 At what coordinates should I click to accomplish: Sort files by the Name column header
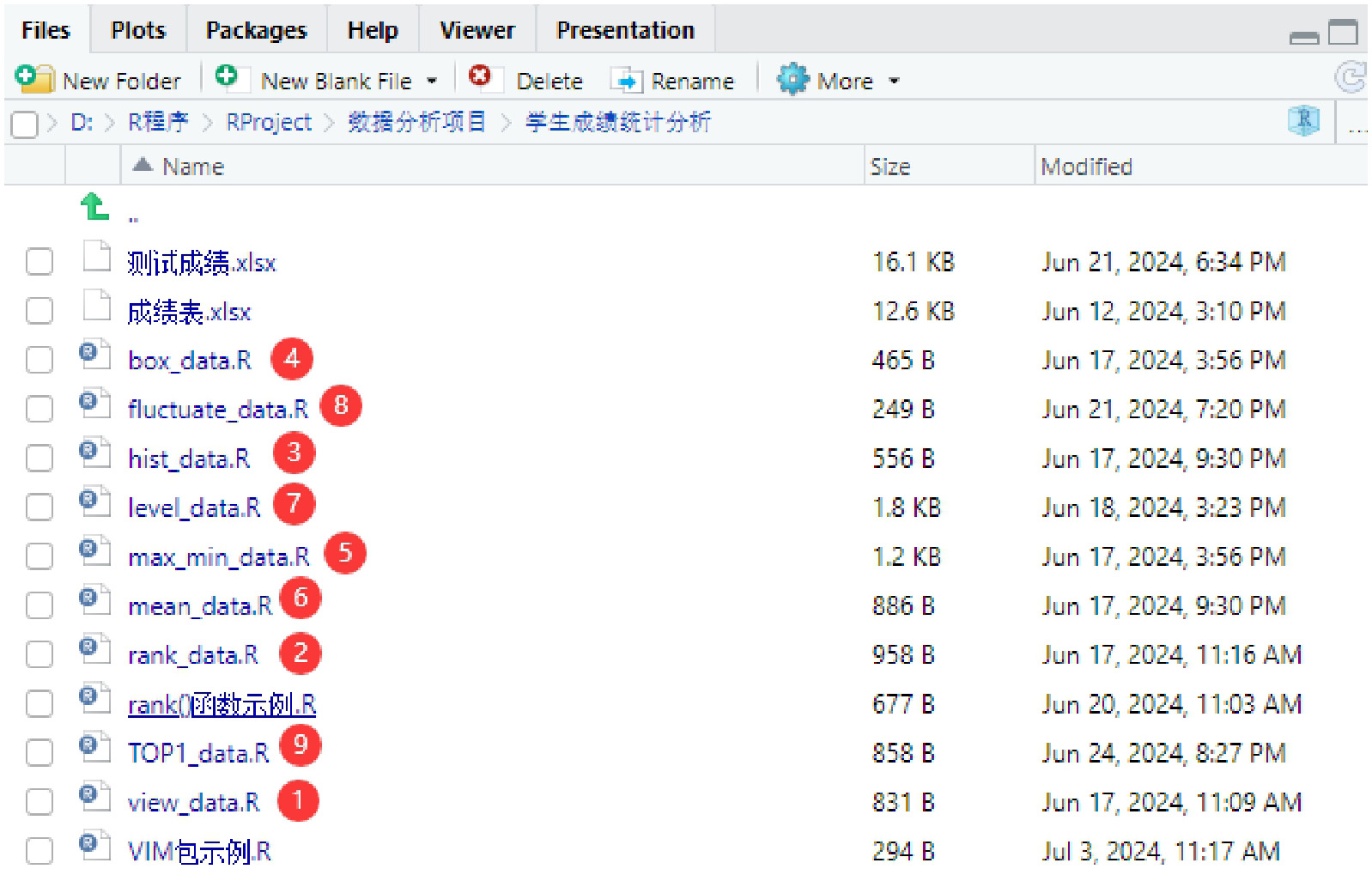coord(192,167)
